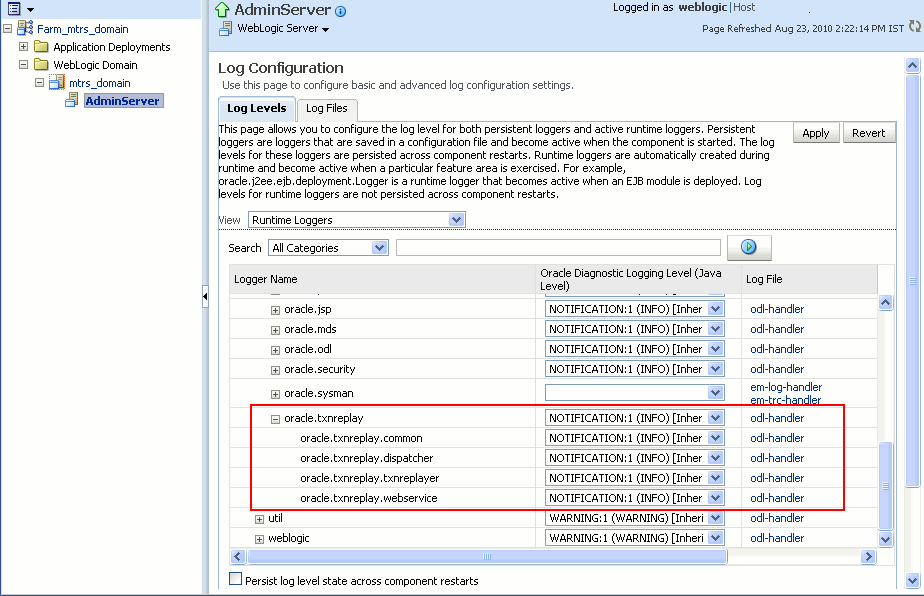Select AdminServer in the navigation tree
Screen dimensions: 924x596
pyautogui.click(x=123, y=101)
